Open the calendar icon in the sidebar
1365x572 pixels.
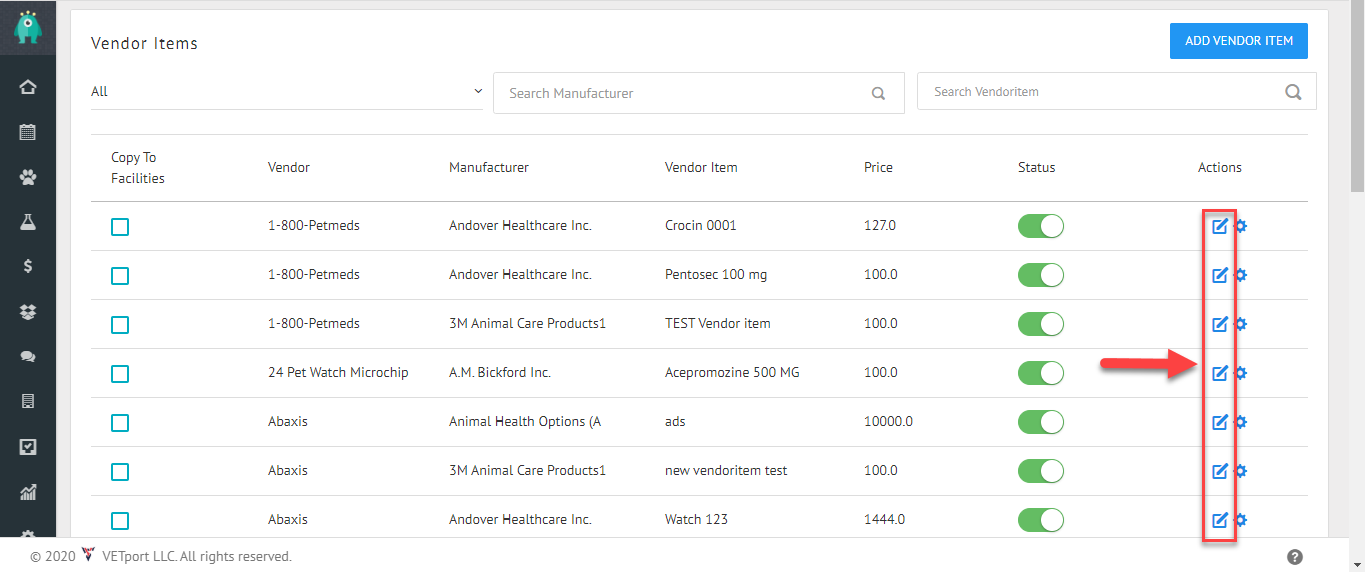point(28,132)
